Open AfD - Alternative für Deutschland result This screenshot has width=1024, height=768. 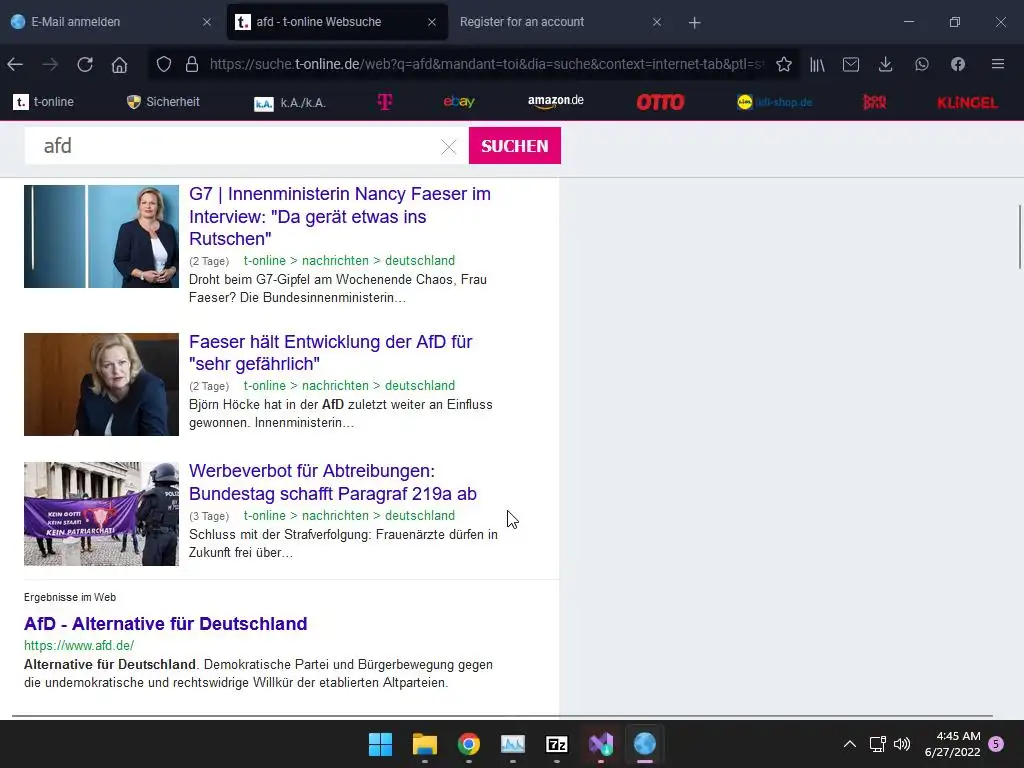coord(165,624)
